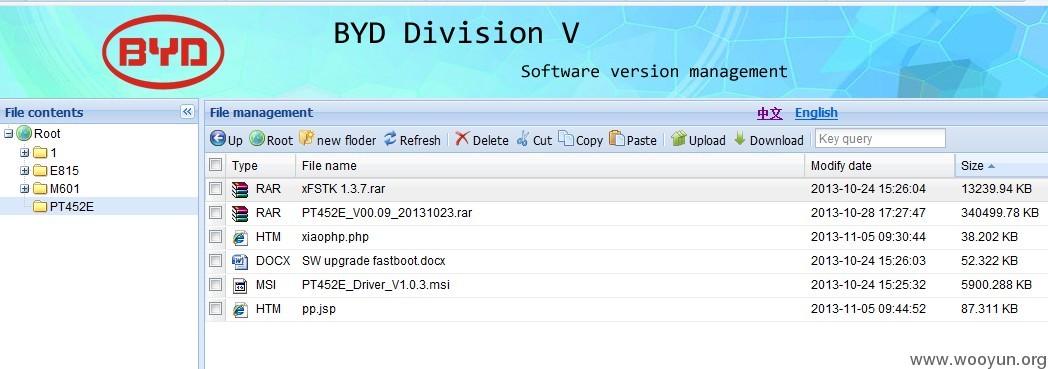The height and width of the screenshot is (369, 1048).
Task: Sort by the Type column header
Action: pyautogui.click(x=261, y=165)
